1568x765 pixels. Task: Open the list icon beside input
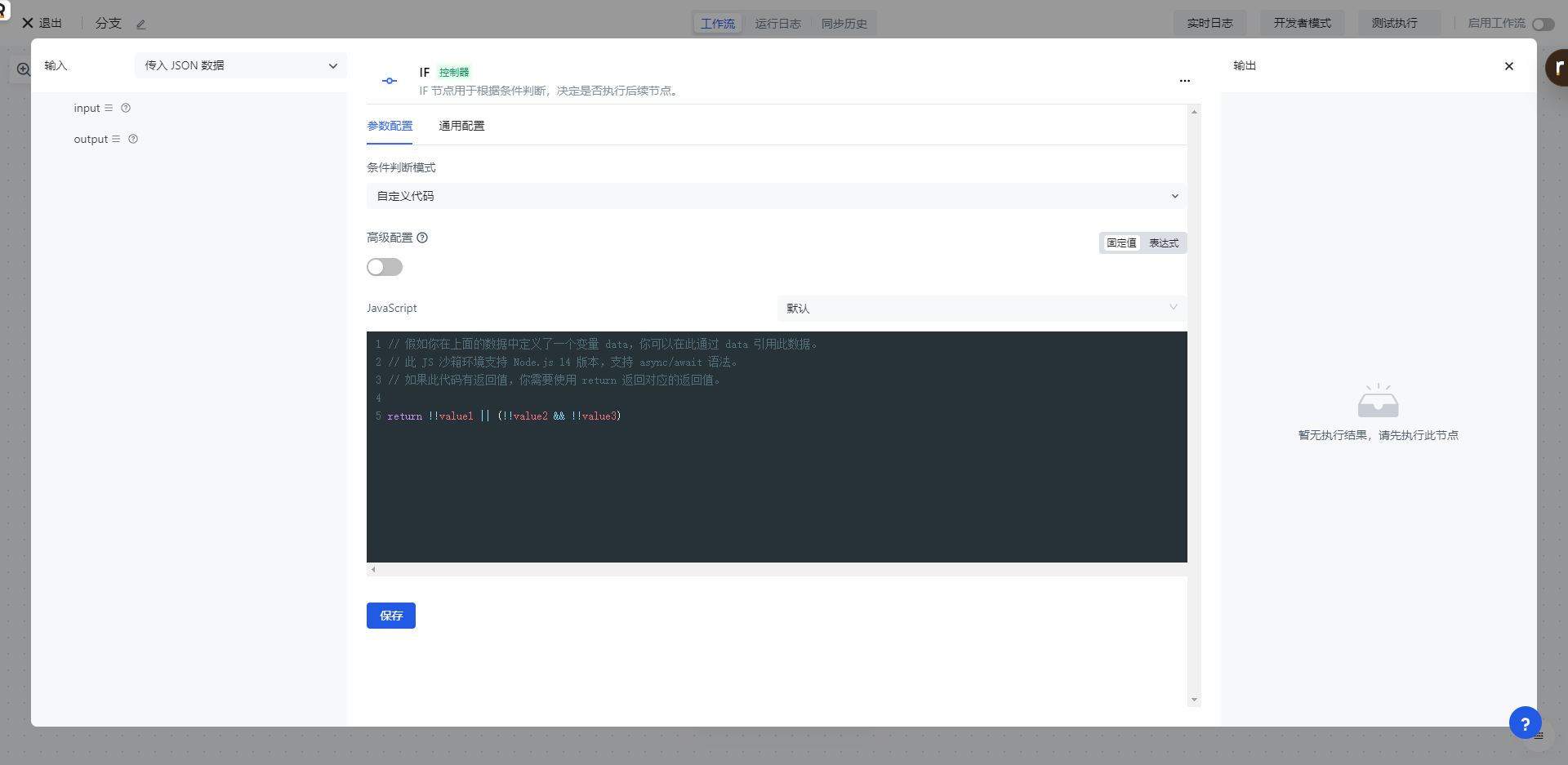tap(109, 108)
